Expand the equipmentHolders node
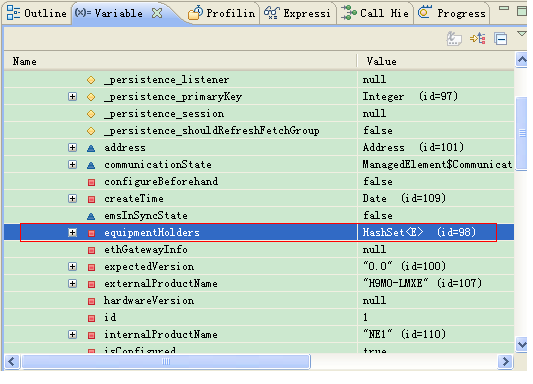 pyautogui.click(x=72, y=232)
